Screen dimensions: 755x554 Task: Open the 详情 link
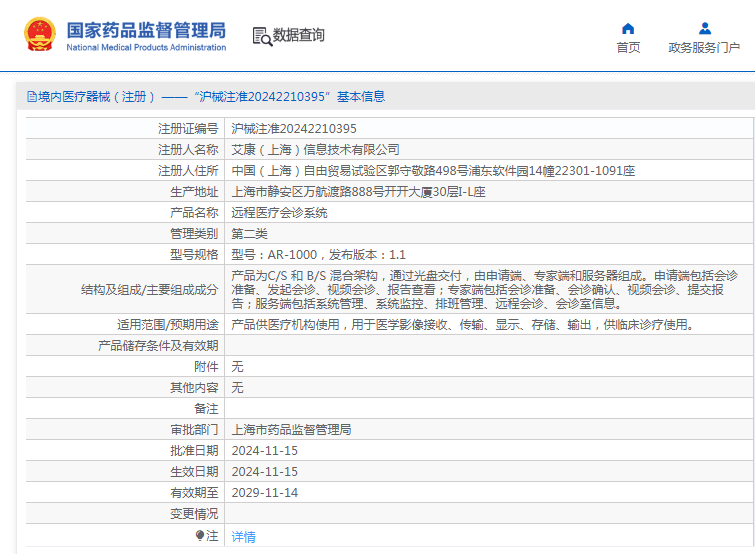243,536
